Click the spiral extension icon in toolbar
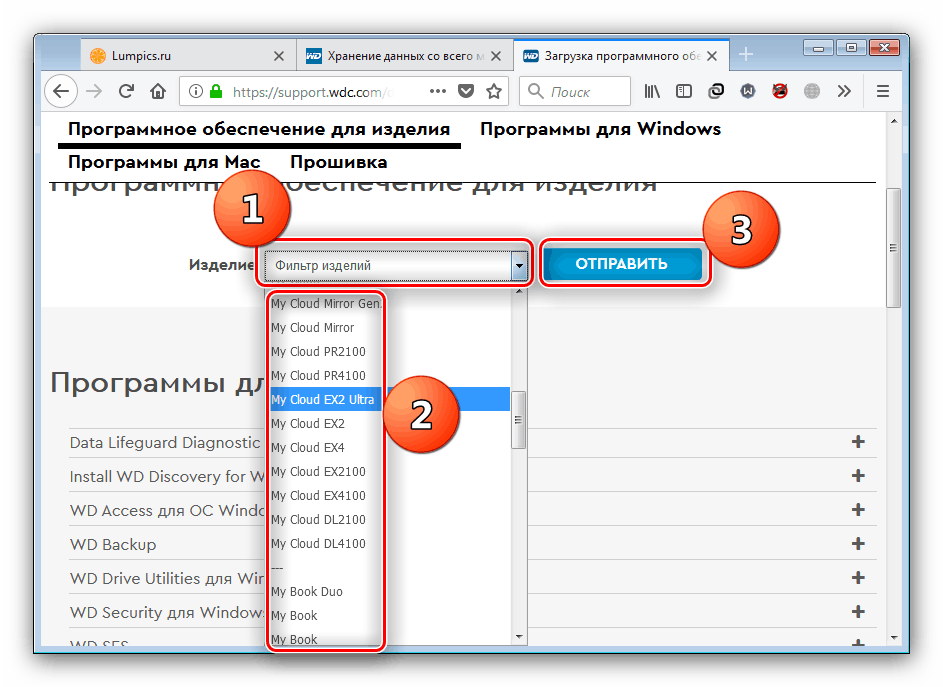 [x=716, y=91]
